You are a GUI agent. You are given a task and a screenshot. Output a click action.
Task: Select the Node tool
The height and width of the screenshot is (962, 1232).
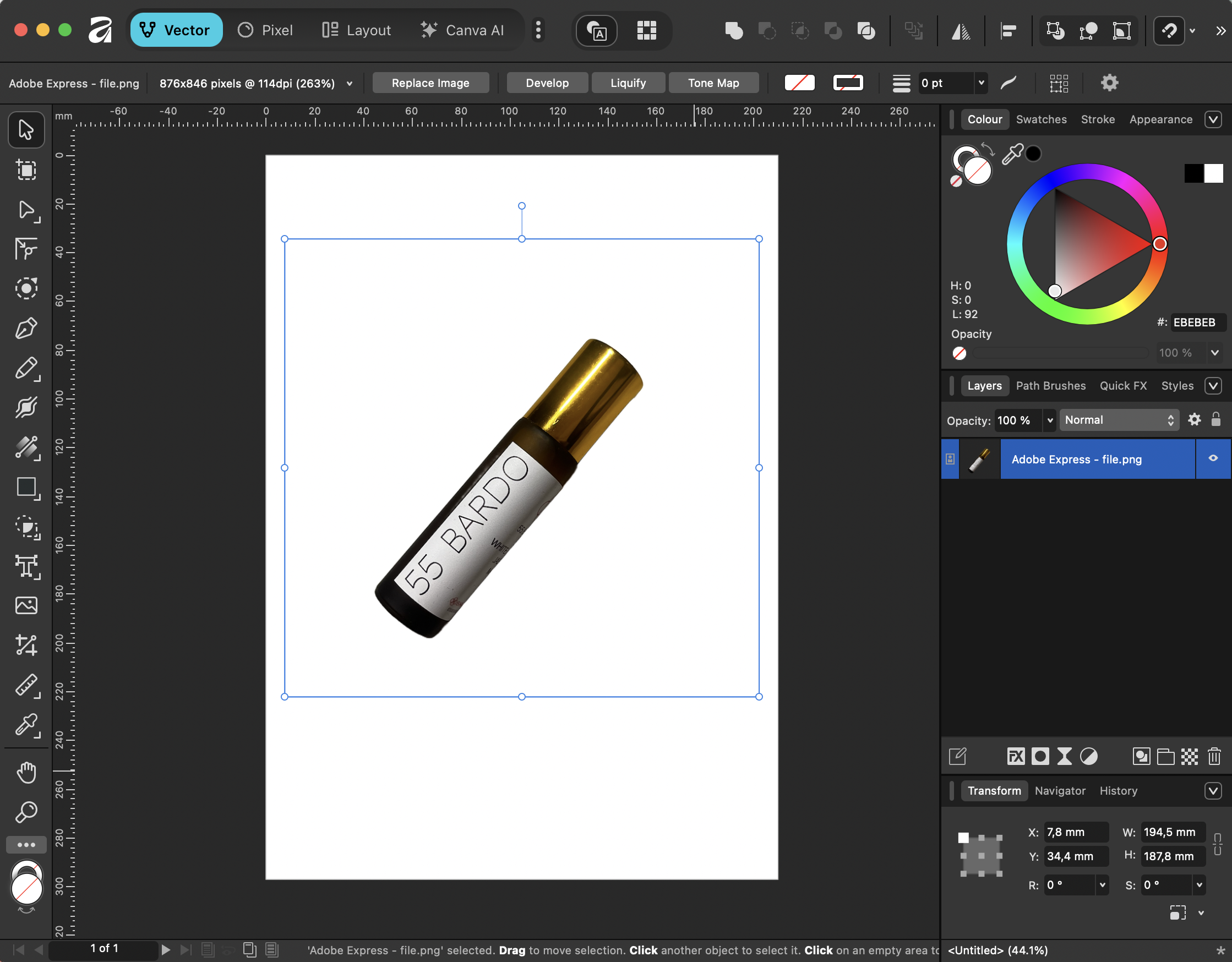[x=26, y=210]
